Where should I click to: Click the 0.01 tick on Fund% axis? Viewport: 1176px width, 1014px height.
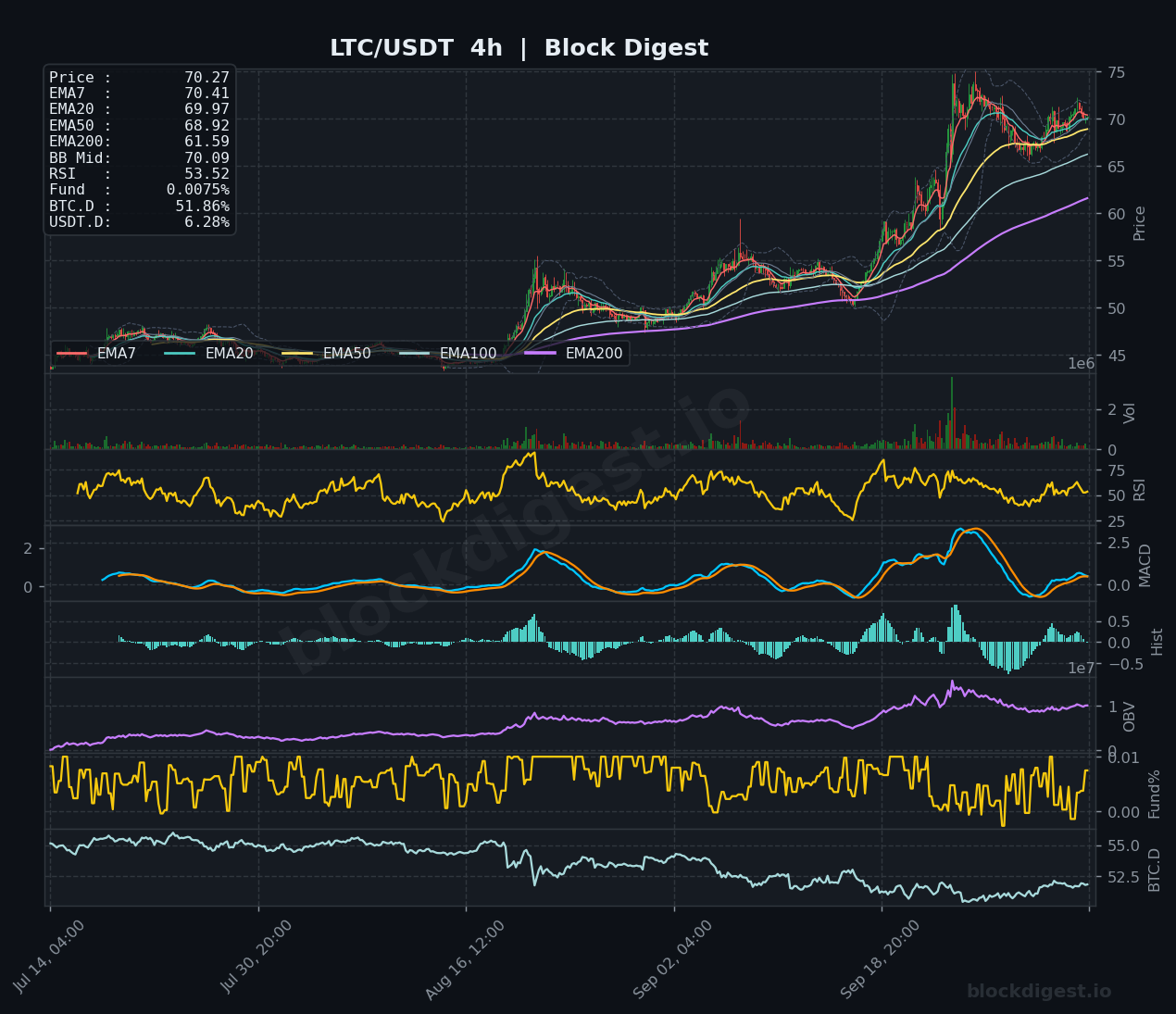1123,757
